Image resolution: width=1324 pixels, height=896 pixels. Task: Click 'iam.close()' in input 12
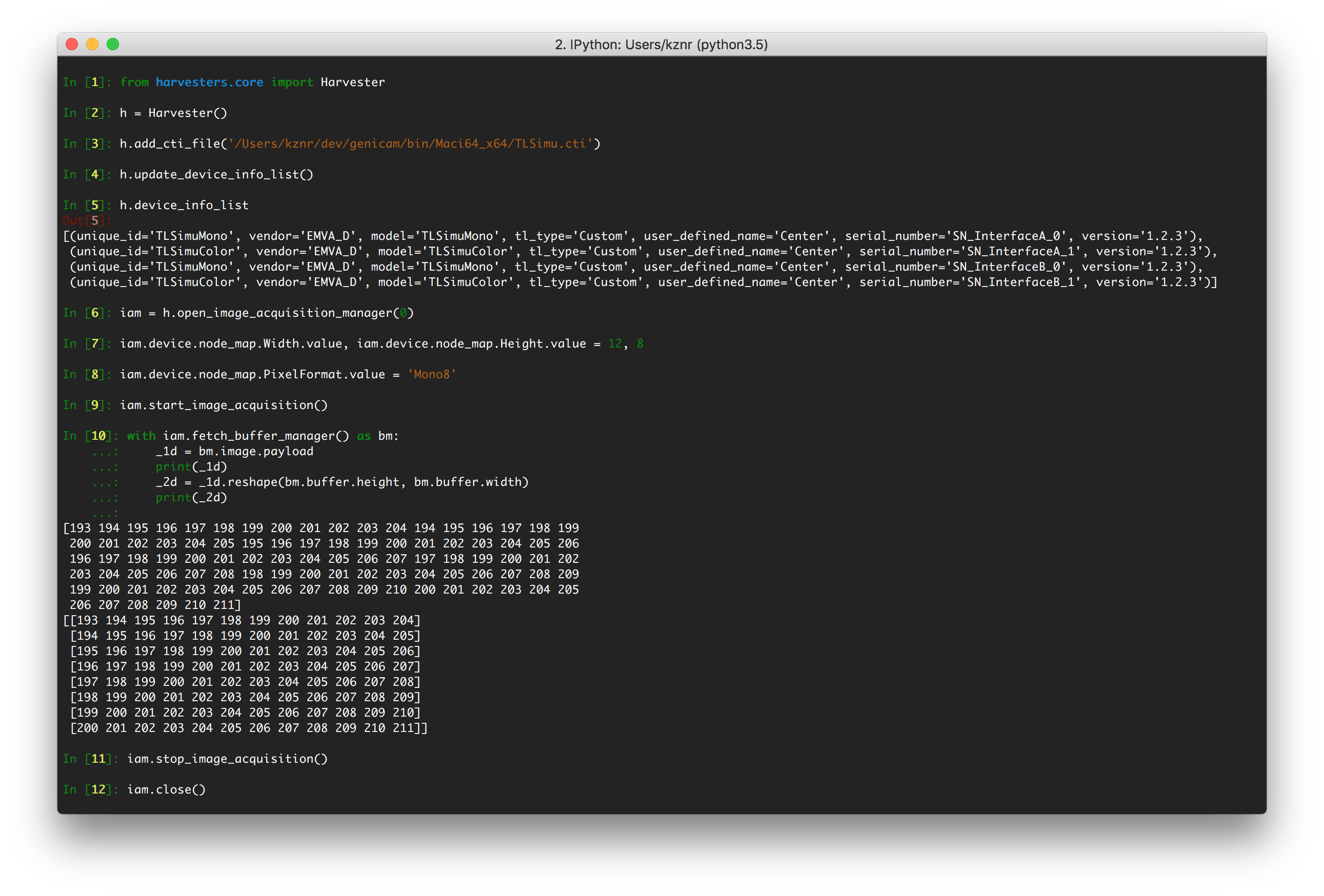click(x=166, y=789)
